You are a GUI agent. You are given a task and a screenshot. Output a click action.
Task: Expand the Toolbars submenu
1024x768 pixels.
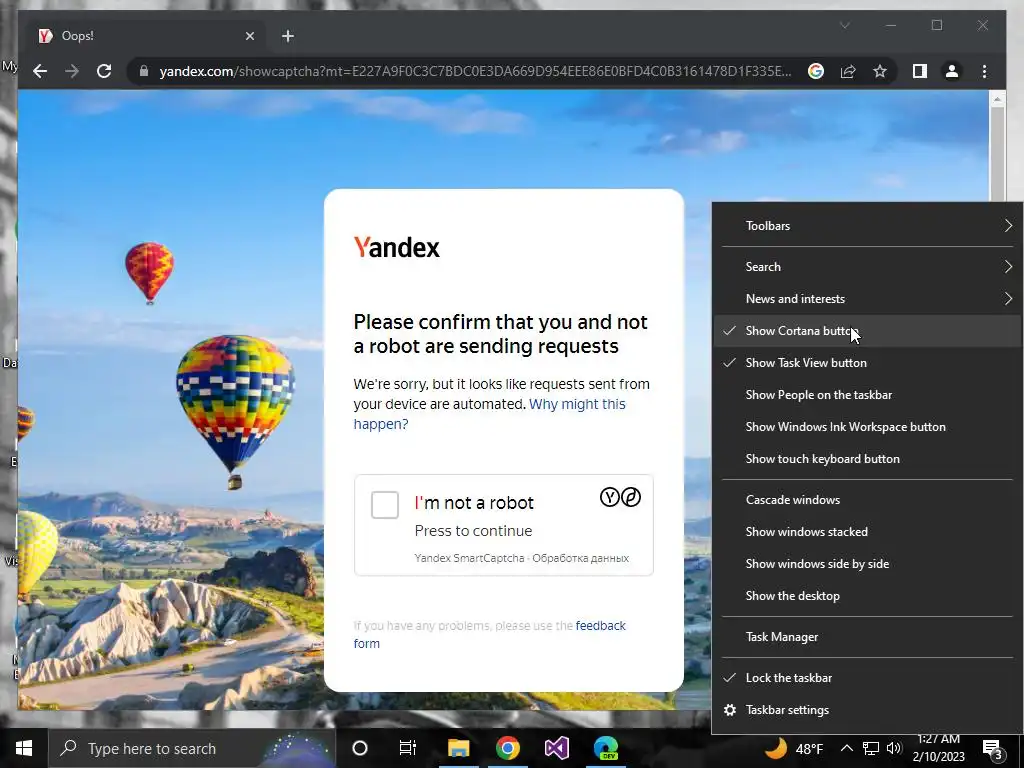tap(867, 225)
